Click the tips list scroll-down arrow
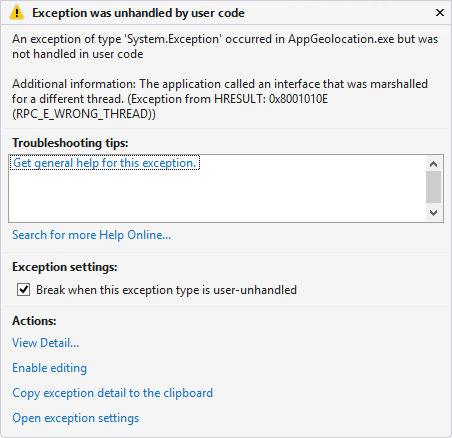 433,213
